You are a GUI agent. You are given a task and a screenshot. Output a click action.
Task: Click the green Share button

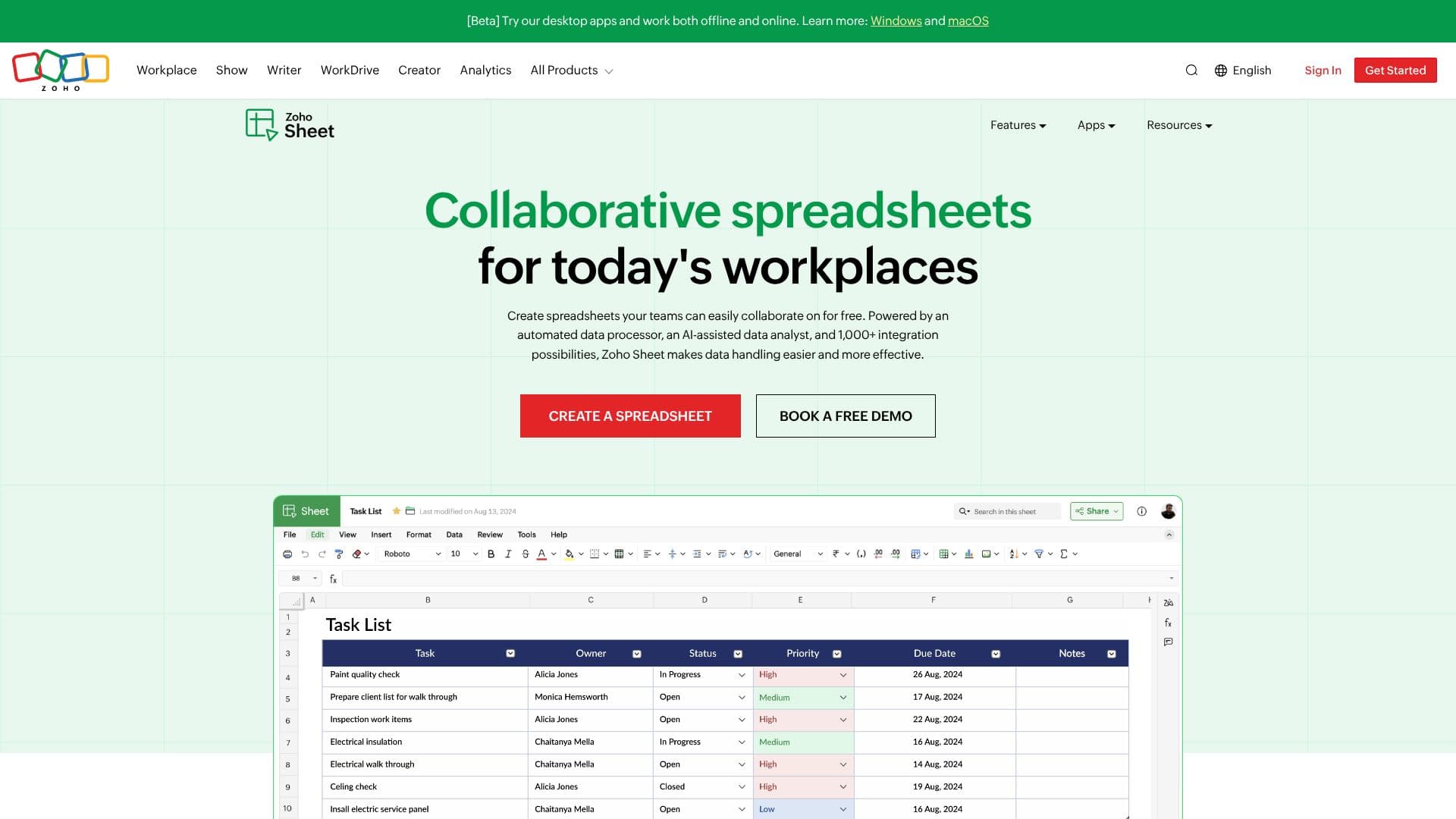[1097, 511]
